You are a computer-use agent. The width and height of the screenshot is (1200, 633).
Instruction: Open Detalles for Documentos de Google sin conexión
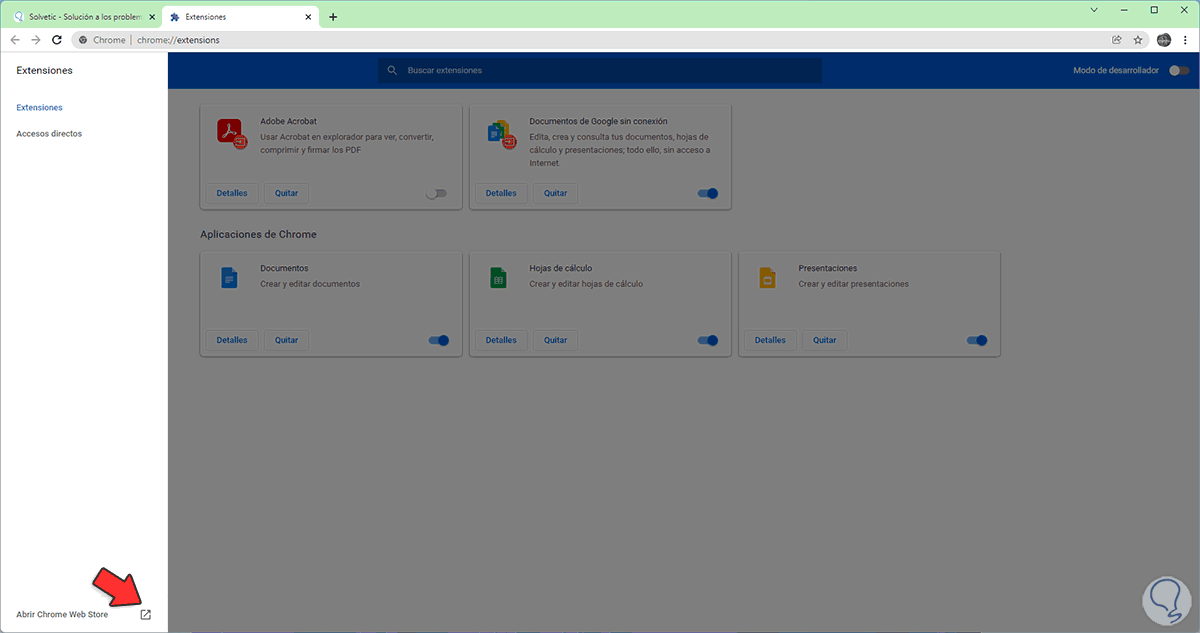coord(502,193)
